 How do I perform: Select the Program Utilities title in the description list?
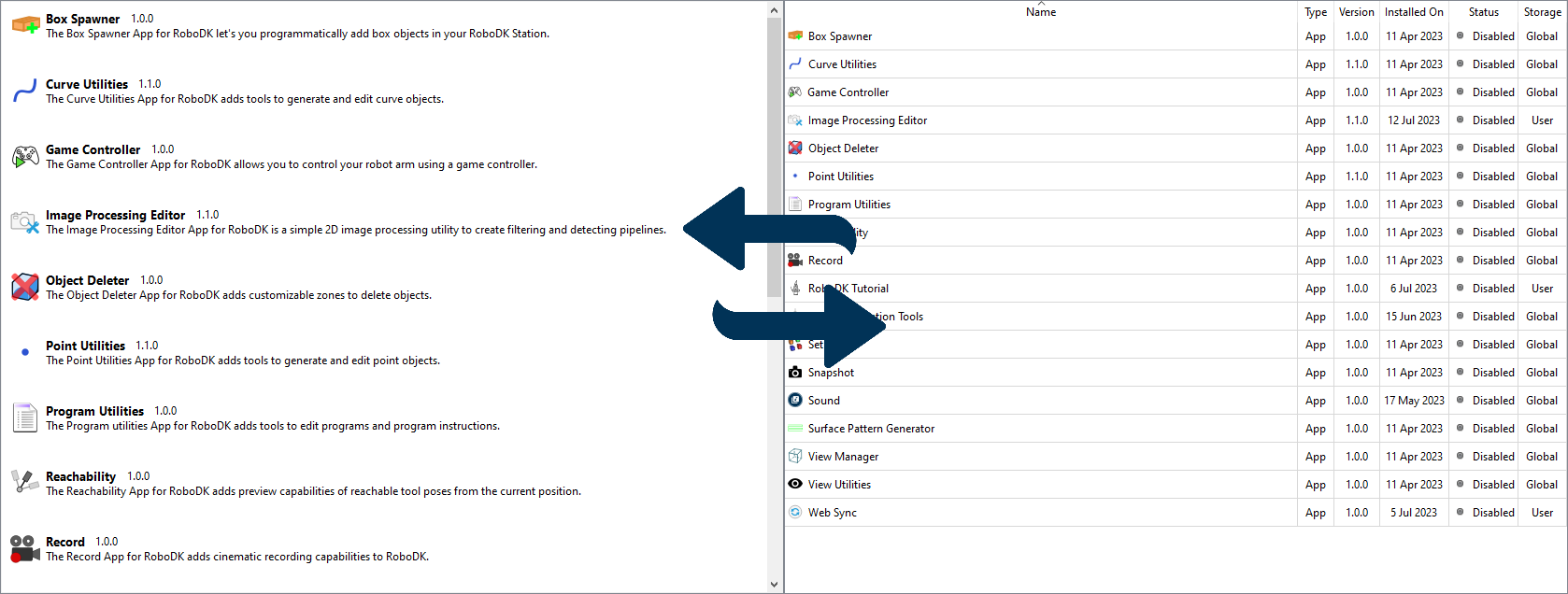94,411
